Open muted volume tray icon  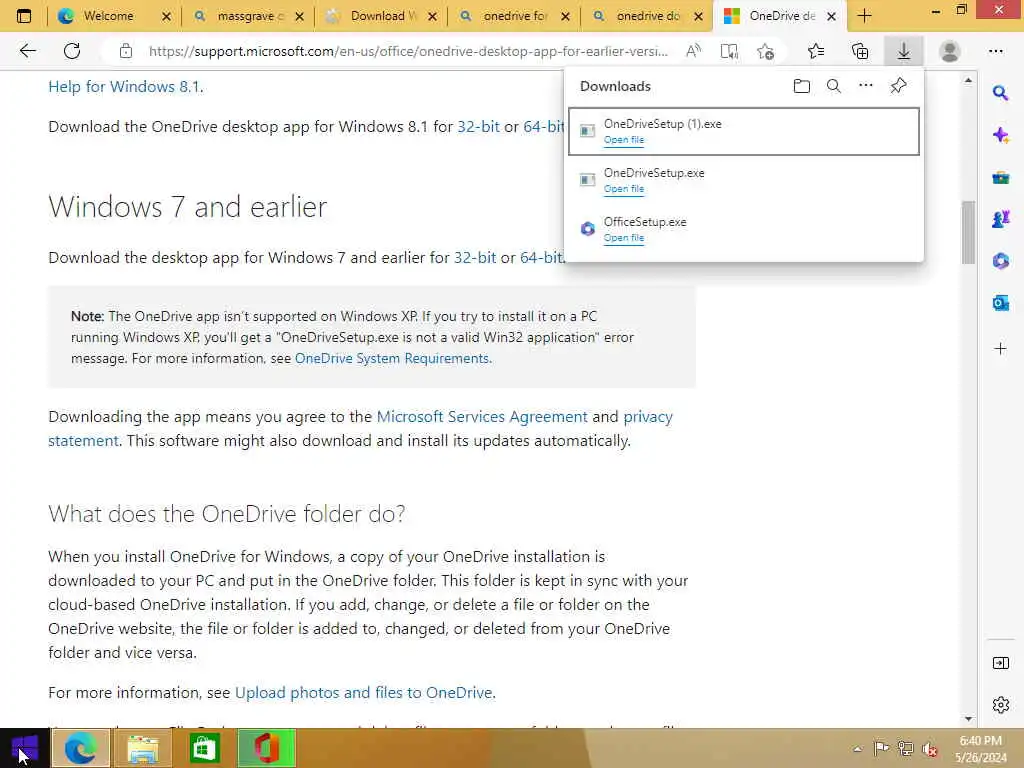click(x=929, y=749)
